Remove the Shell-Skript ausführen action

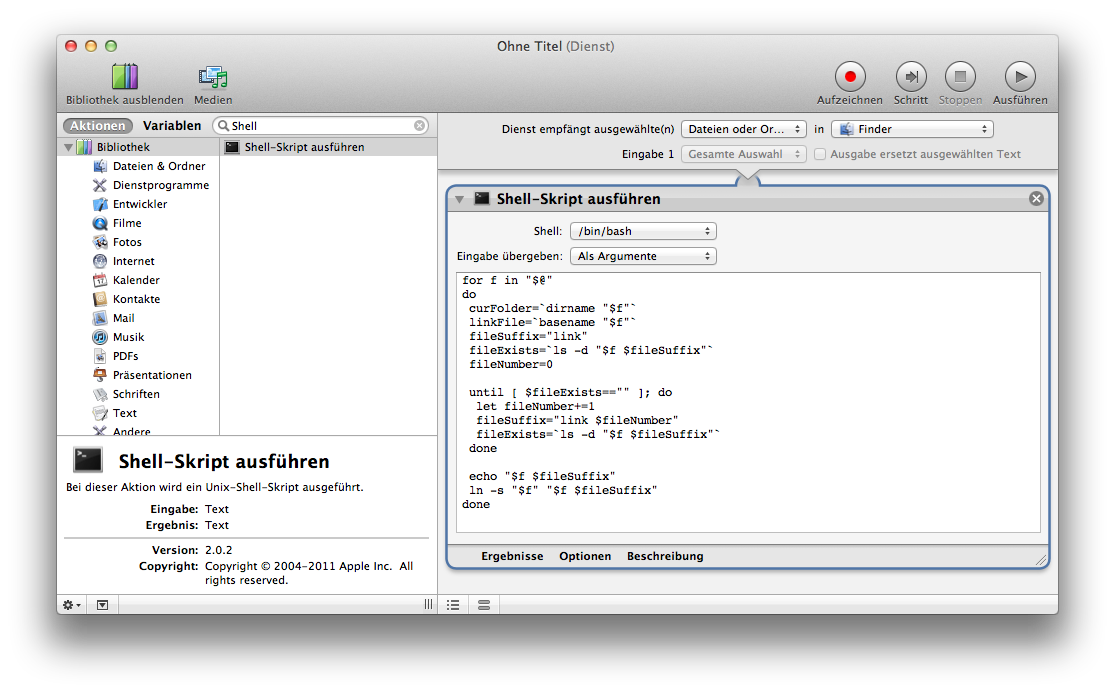point(1036,199)
